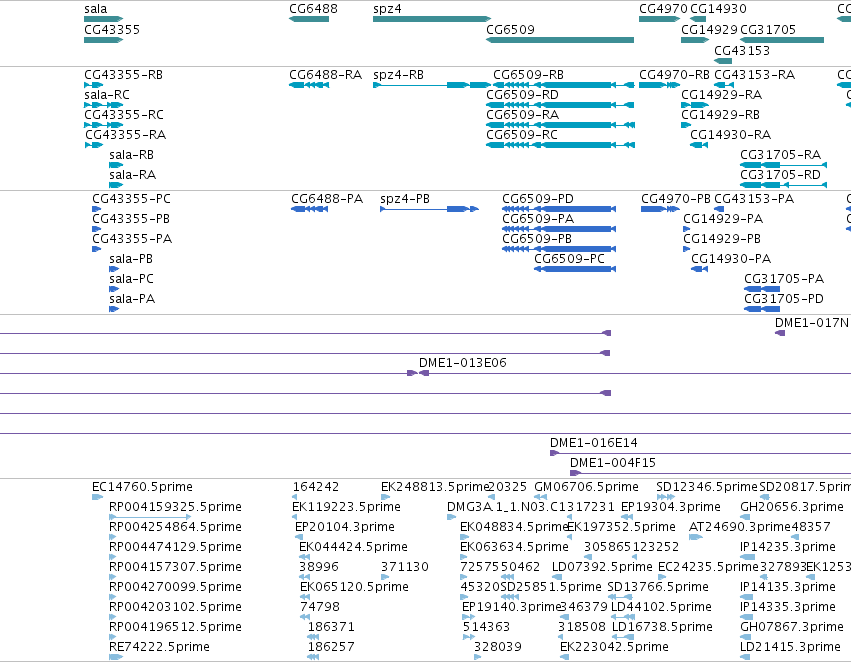Select the spz4 gene bar
This screenshot has height=662, width=851.
point(432,19)
